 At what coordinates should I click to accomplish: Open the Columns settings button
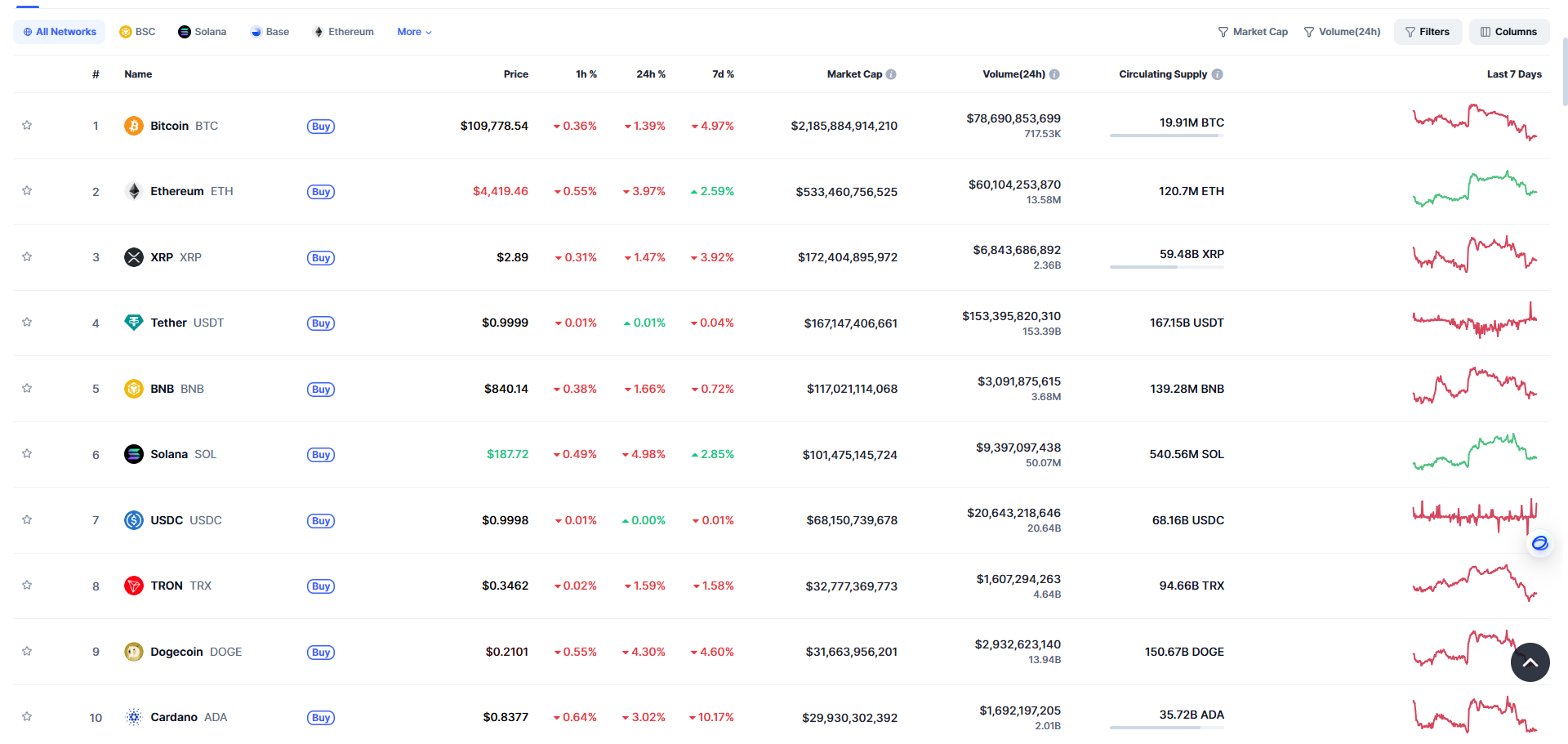[x=1509, y=32]
